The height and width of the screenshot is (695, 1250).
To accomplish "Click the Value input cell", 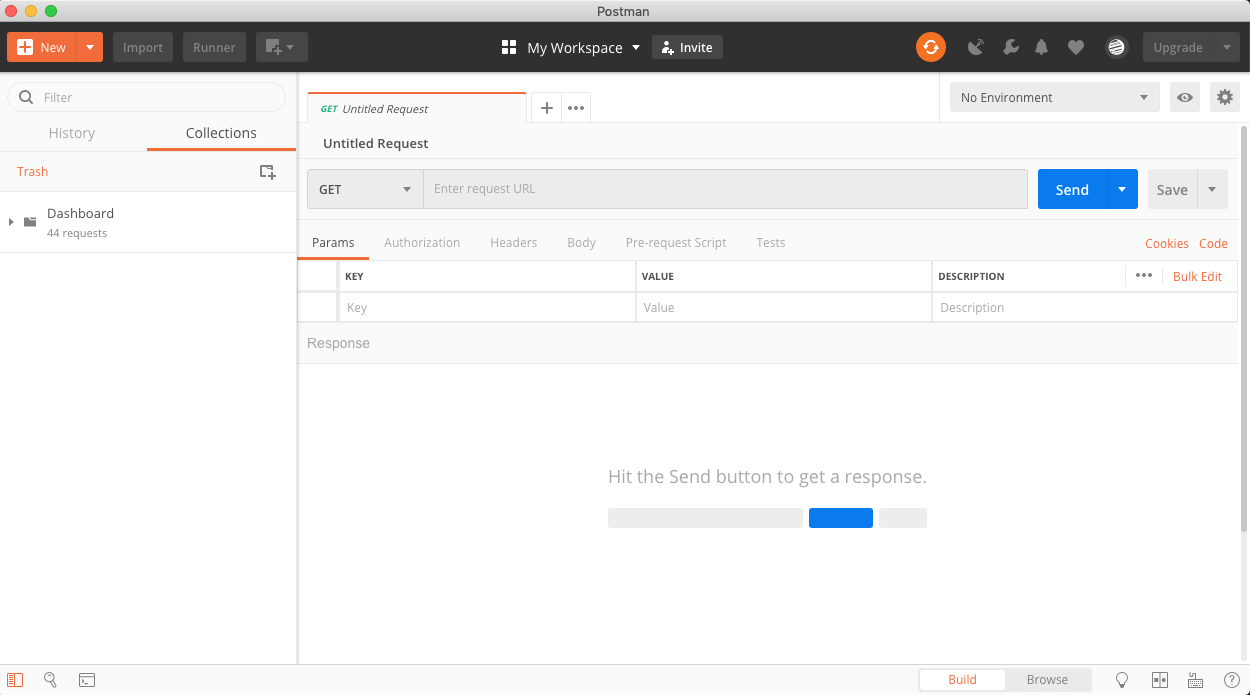I will (x=784, y=308).
